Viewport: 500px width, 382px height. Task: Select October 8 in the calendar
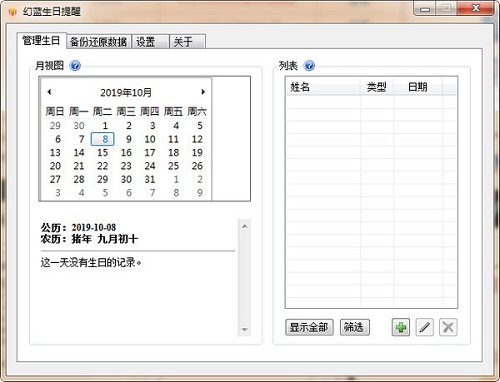click(x=103, y=139)
